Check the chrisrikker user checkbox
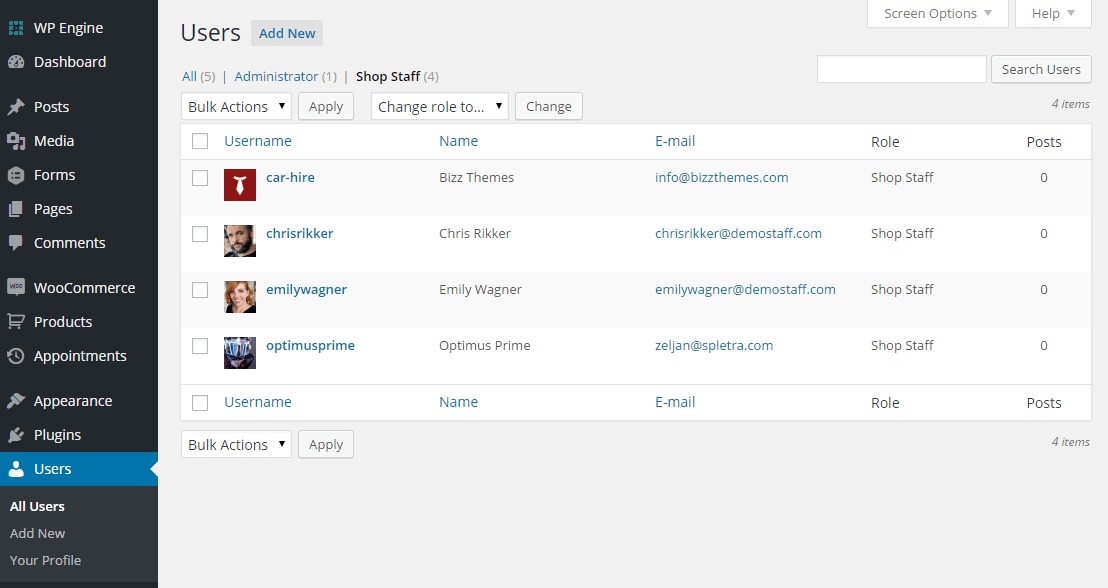This screenshot has height=588, width=1108. tap(200, 234)
